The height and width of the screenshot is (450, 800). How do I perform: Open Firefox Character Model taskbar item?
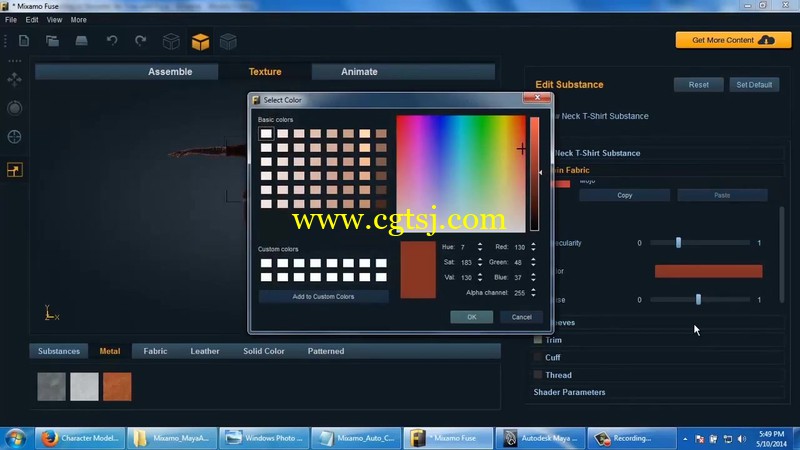[80, 438]
